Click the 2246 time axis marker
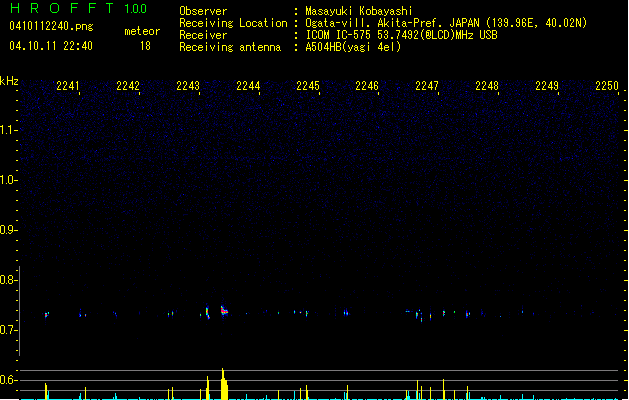Screen dimensions: 629x400 pos(367,85)
